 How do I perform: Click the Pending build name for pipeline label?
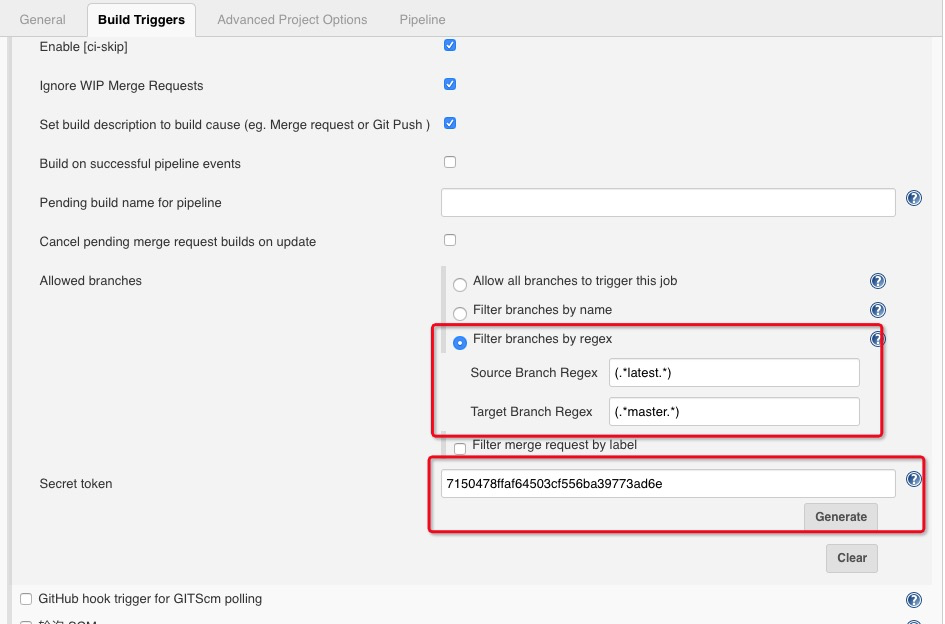(x=130, y=203)
